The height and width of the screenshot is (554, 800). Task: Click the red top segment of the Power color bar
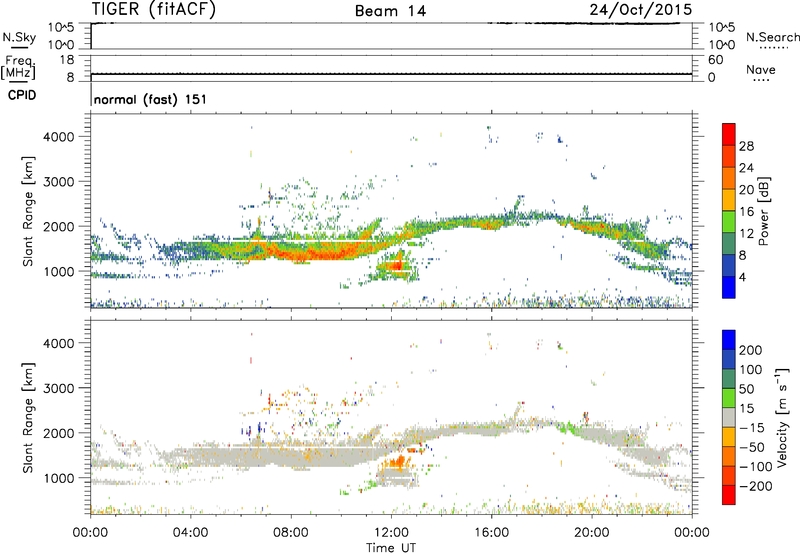click(729, 134)
